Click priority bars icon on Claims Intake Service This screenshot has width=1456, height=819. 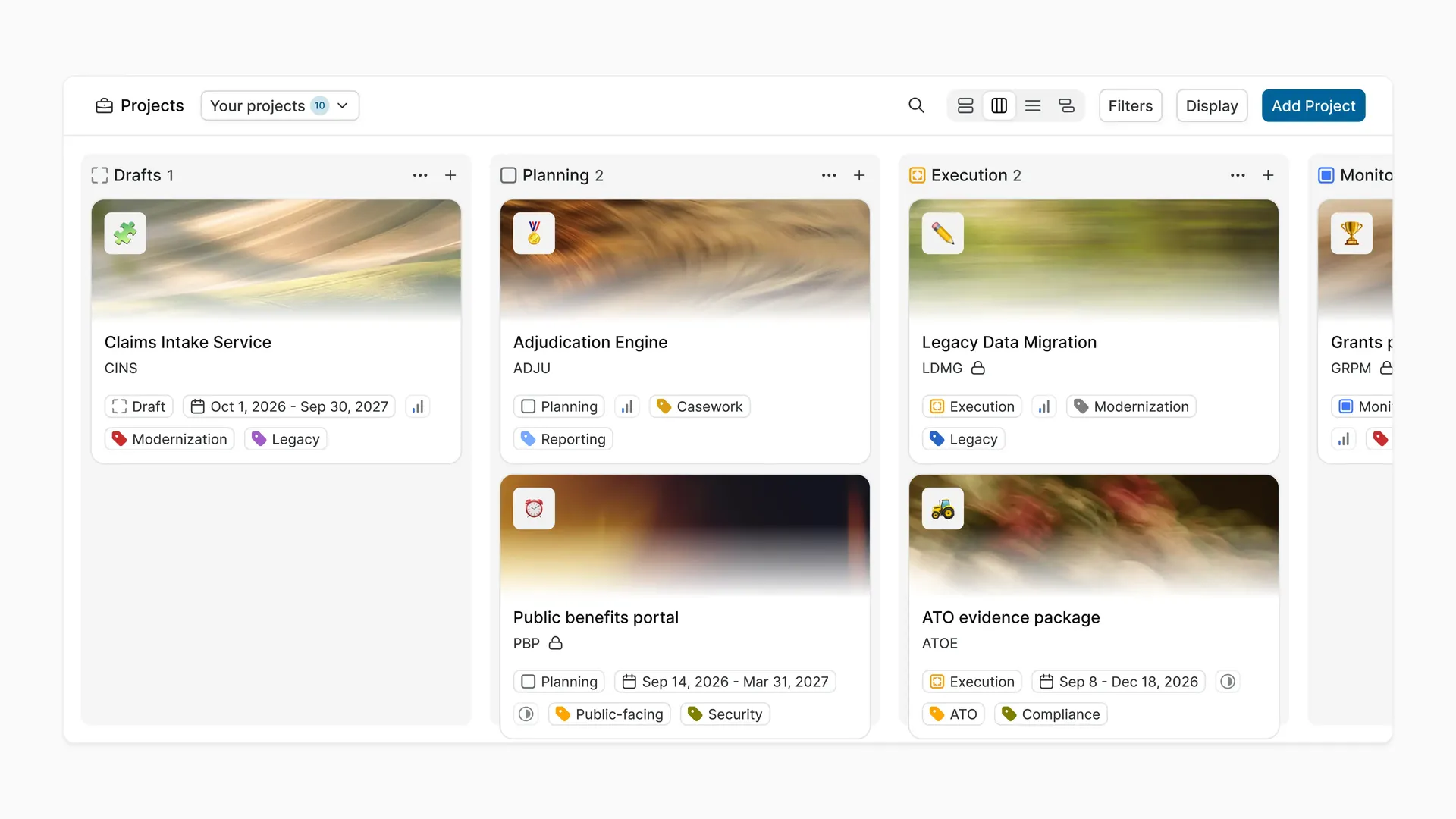418,406
